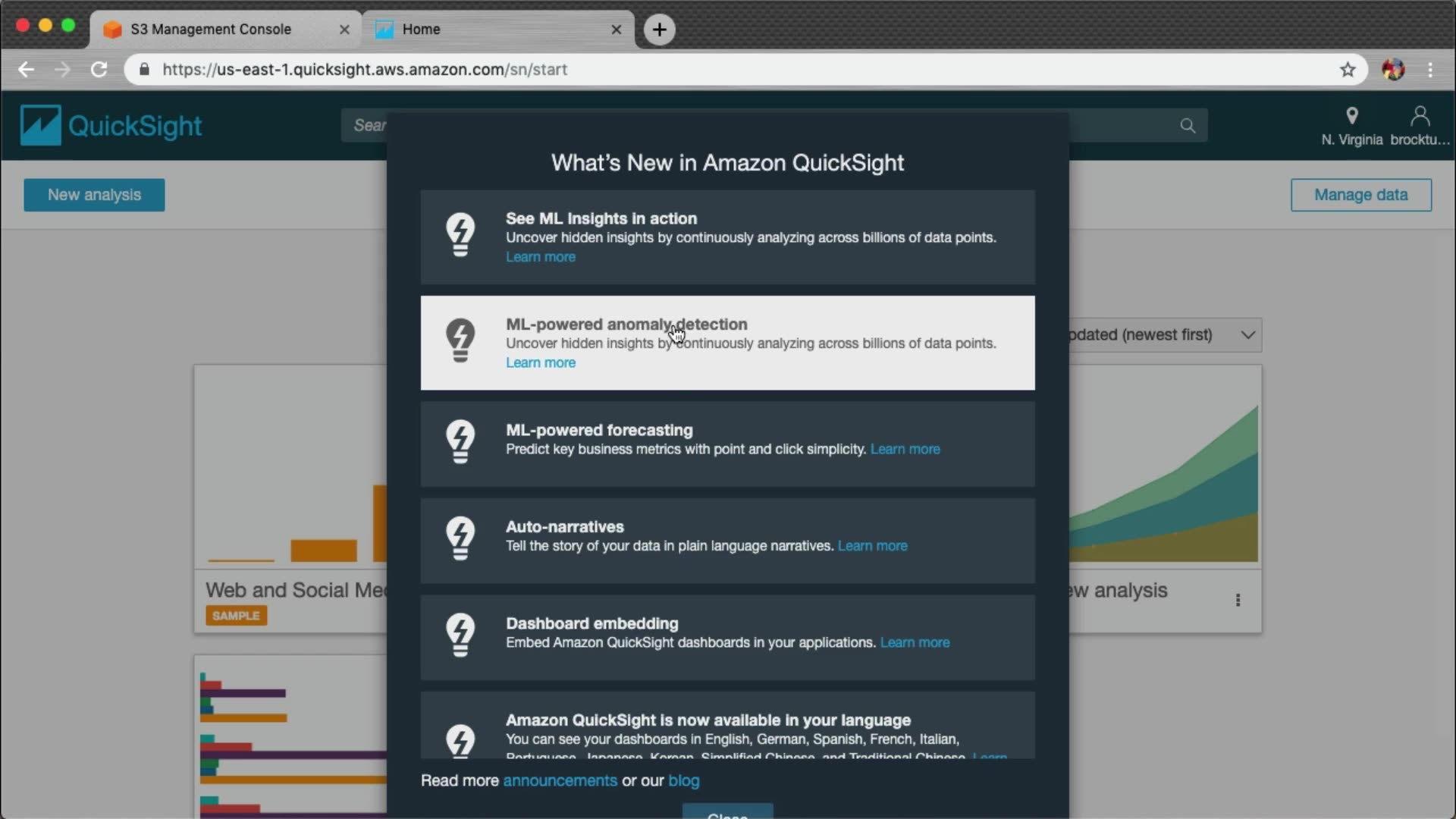Open the blog link
Viewport: 1456px width, 819px height.
point(683,780)
